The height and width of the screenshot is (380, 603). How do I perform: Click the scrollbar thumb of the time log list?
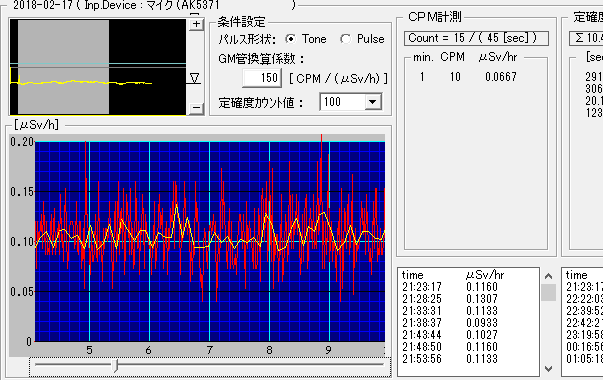pos(549,292)
